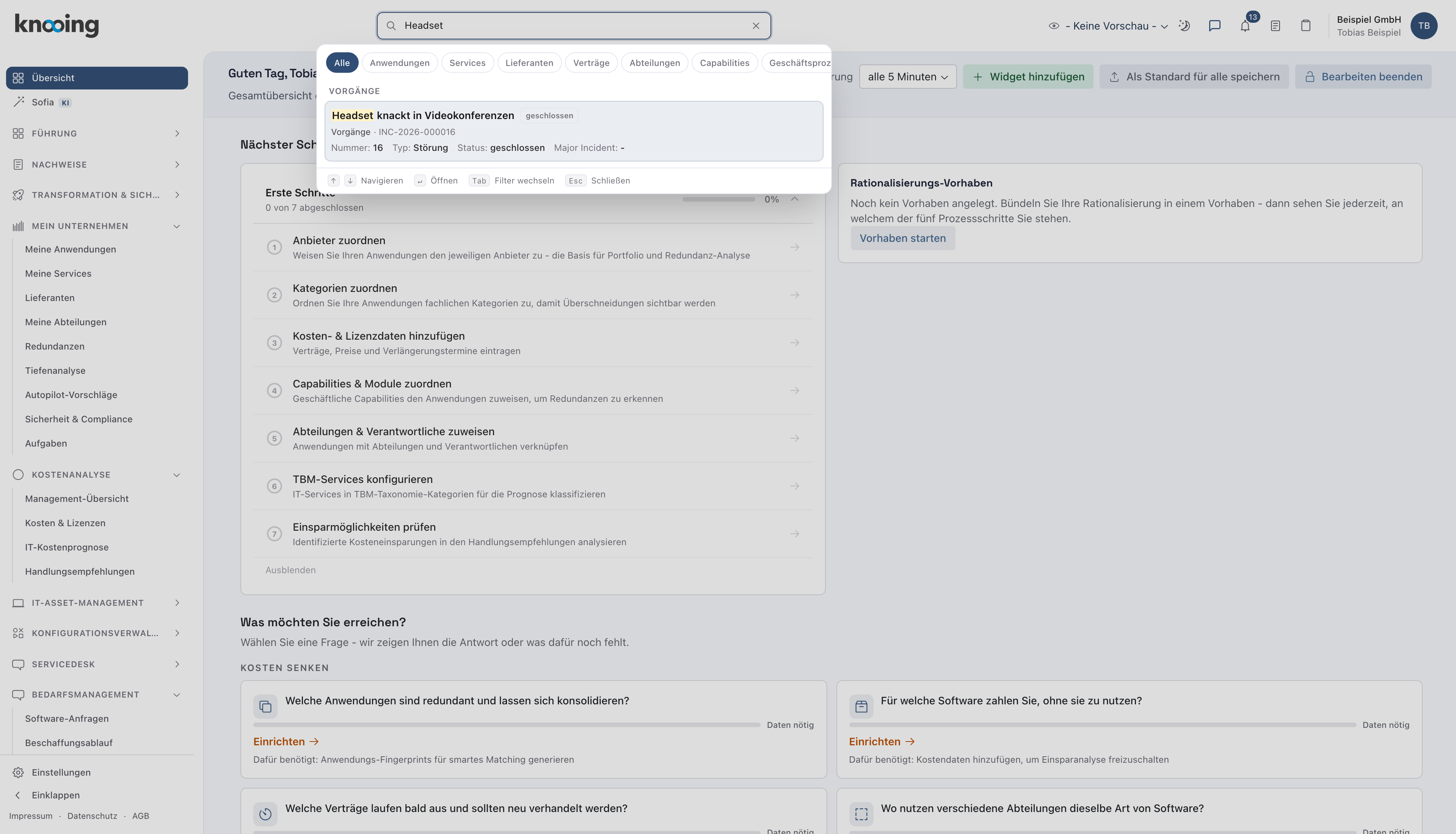Click the departments software card icon
The width and height of the screenshot is (1456, 834).
pos(861,814)
